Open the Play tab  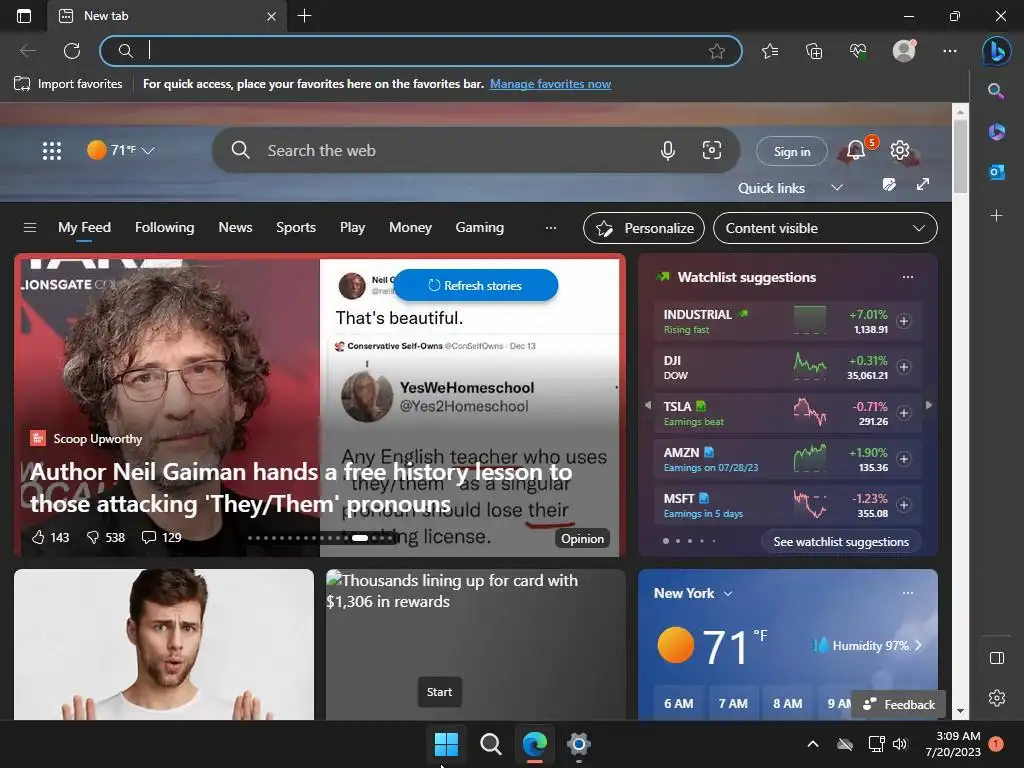352,227
